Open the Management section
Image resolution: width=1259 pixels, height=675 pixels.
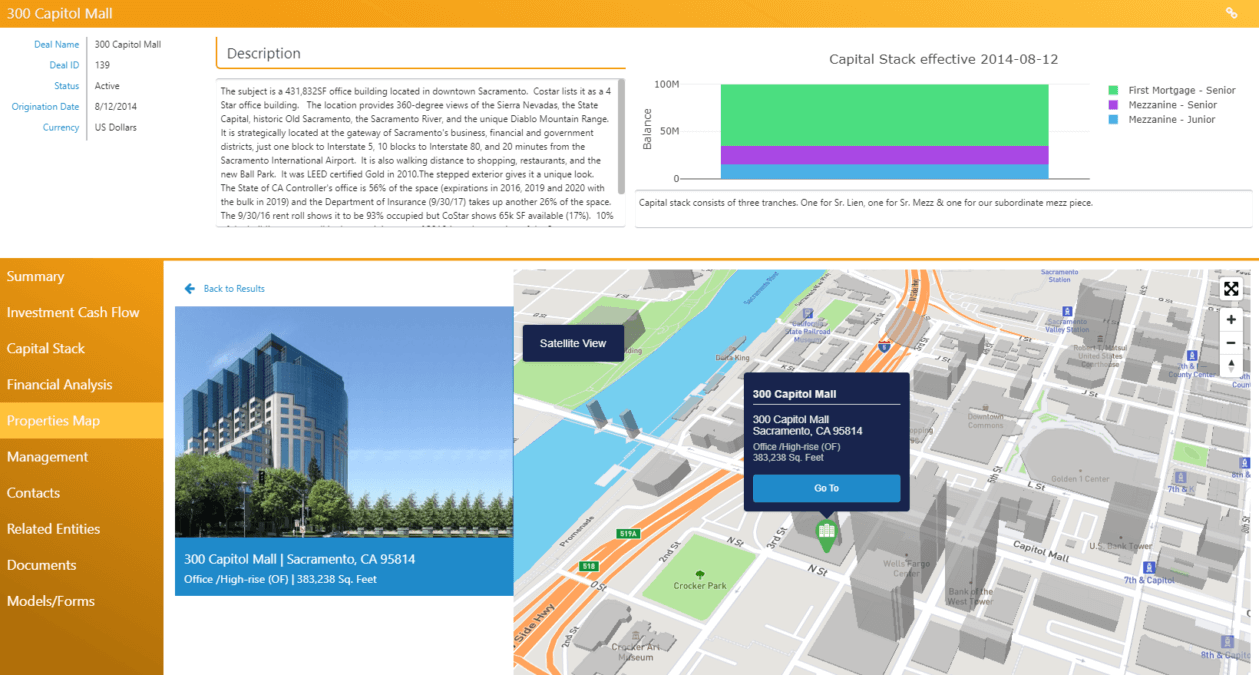[82, 457]
